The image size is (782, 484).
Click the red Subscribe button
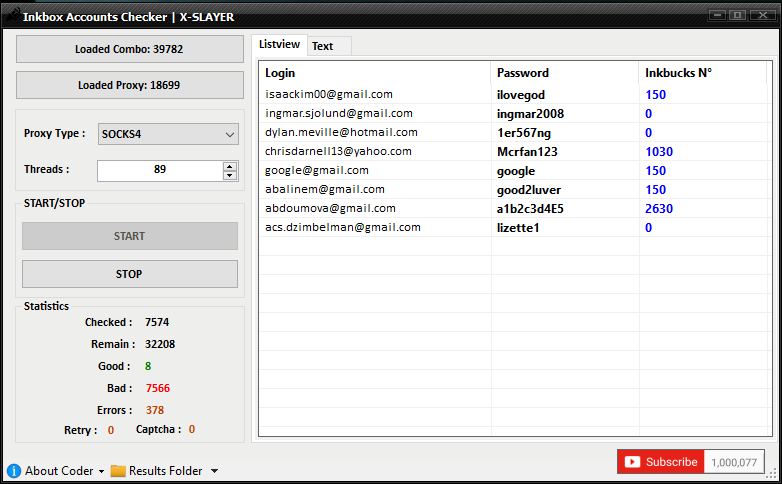coord(661,462)
